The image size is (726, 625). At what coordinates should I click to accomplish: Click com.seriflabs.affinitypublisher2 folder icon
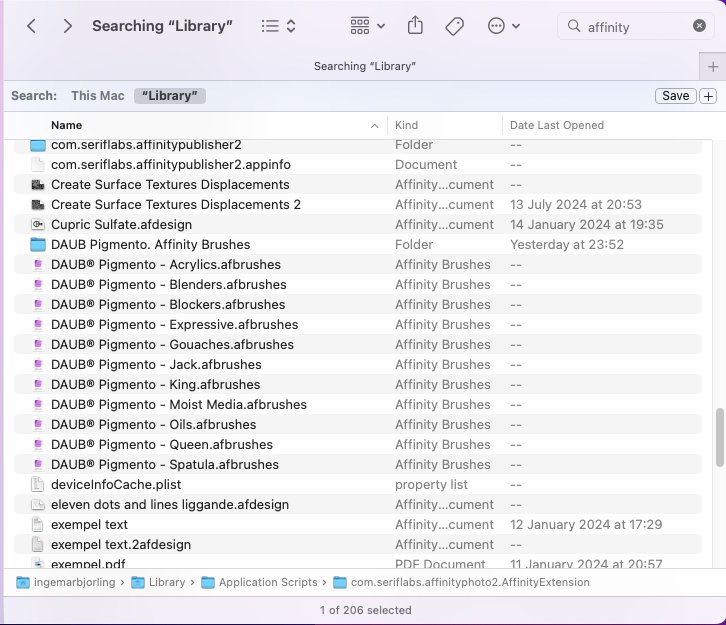pyautogui.click(x=38, y=145)
